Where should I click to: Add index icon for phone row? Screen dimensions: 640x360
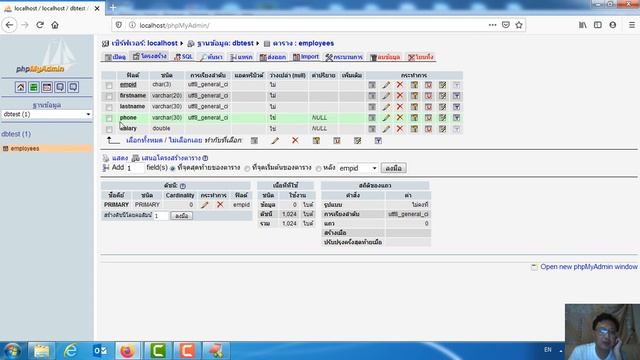pos(442,118)
